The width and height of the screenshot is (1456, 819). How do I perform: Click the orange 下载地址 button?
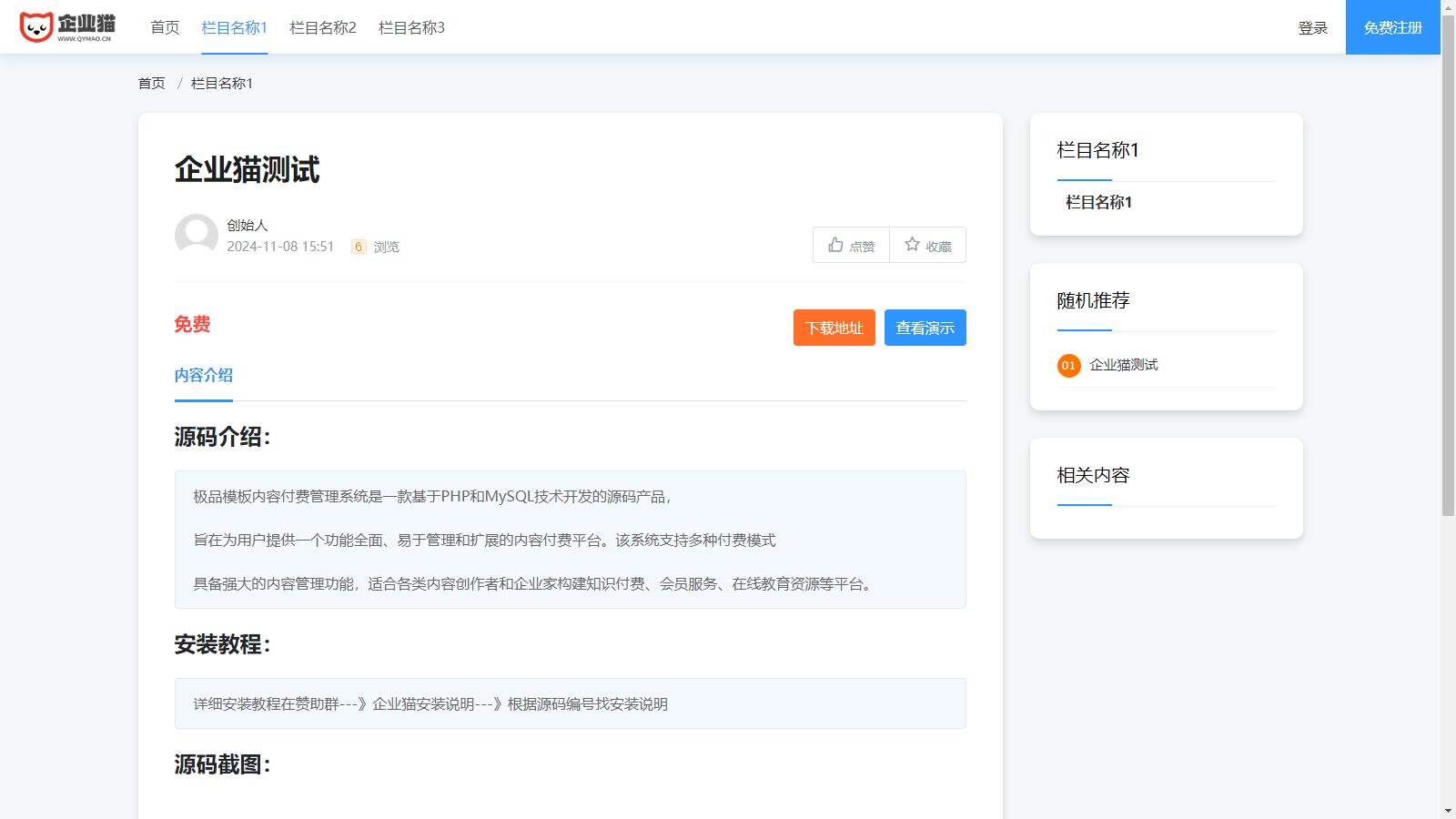coord(834,328)
